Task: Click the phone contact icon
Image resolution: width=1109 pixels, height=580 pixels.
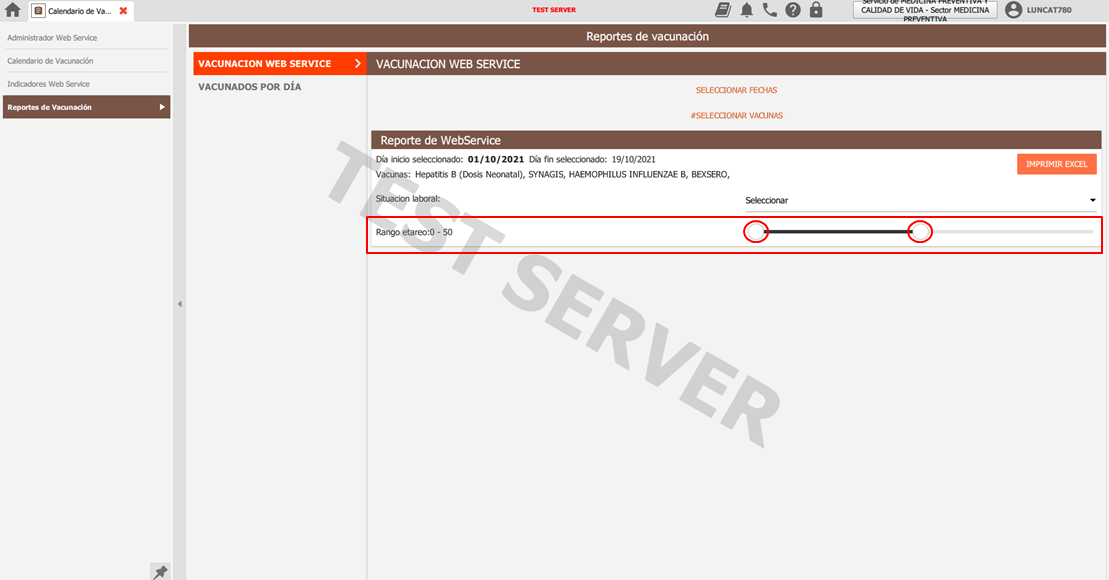Action: coord(769,10)
